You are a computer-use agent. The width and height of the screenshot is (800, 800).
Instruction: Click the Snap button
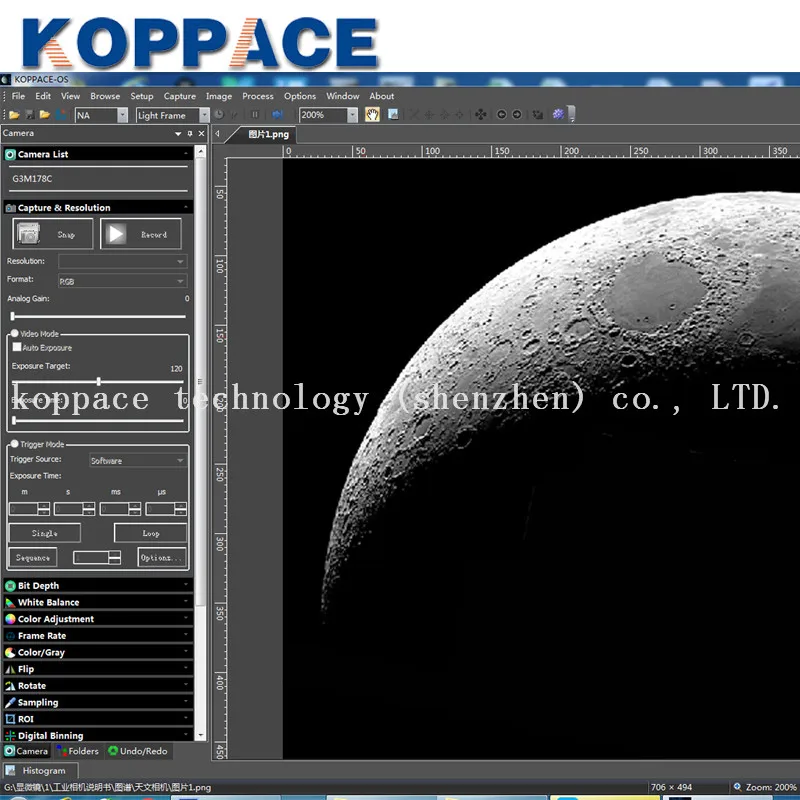coord(53,234)
